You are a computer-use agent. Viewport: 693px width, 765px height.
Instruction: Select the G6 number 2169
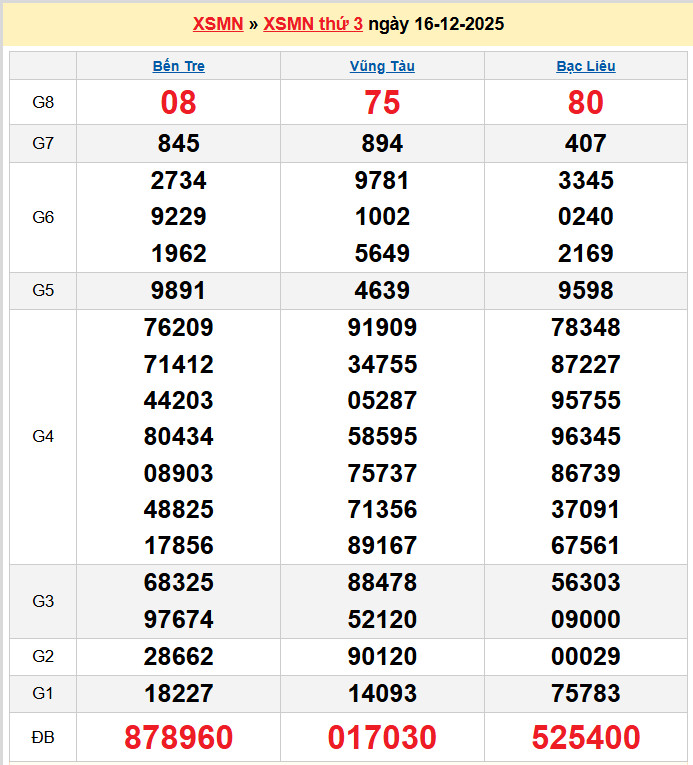[x=586, y=253]
